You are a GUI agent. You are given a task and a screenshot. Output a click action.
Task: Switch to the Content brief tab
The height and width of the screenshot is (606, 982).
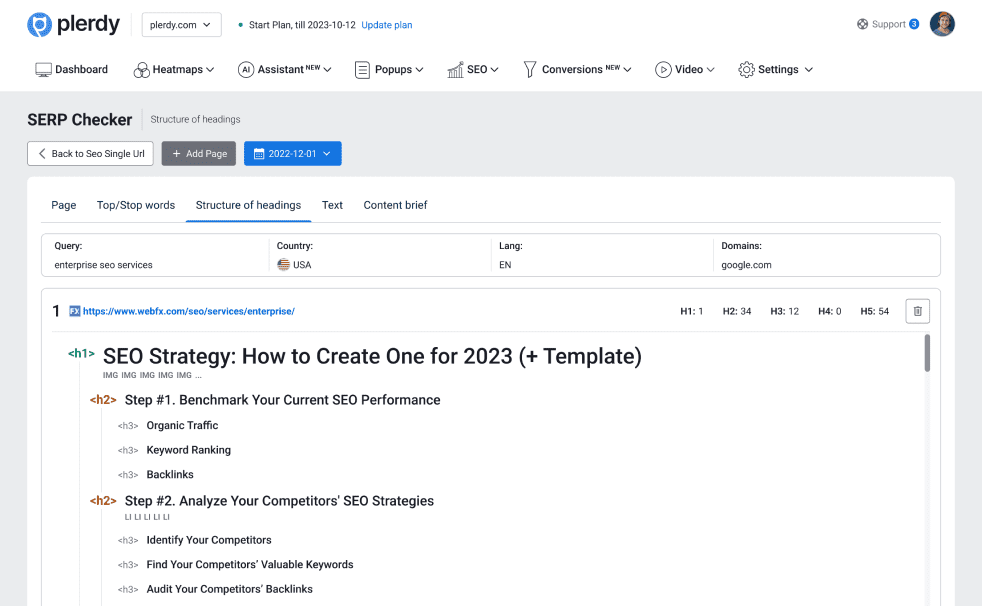[395, 205]
